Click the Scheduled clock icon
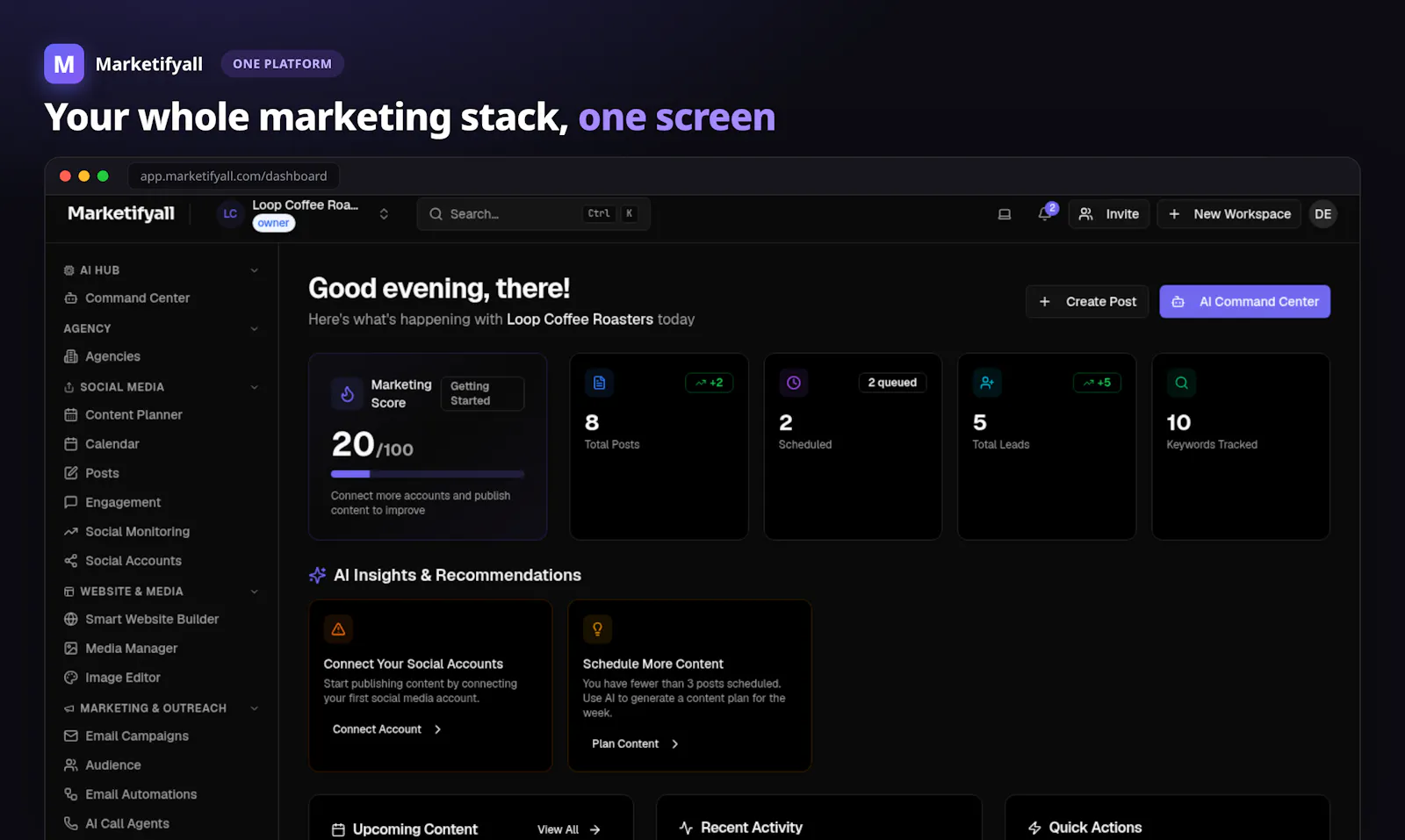The height and width of the screenshot is (840, 1405). coord(793,383)
